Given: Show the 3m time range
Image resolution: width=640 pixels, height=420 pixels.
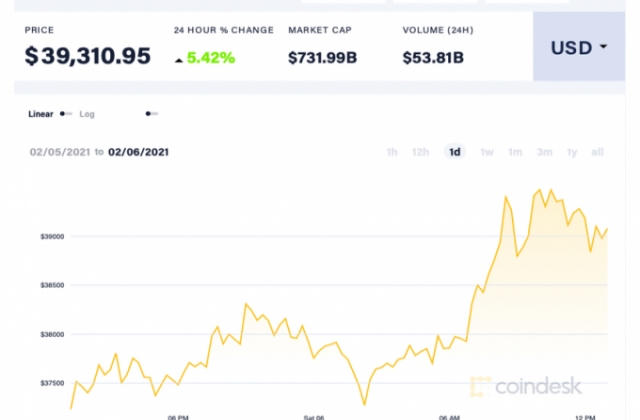Looking at the screenshot, I should 544,152.
